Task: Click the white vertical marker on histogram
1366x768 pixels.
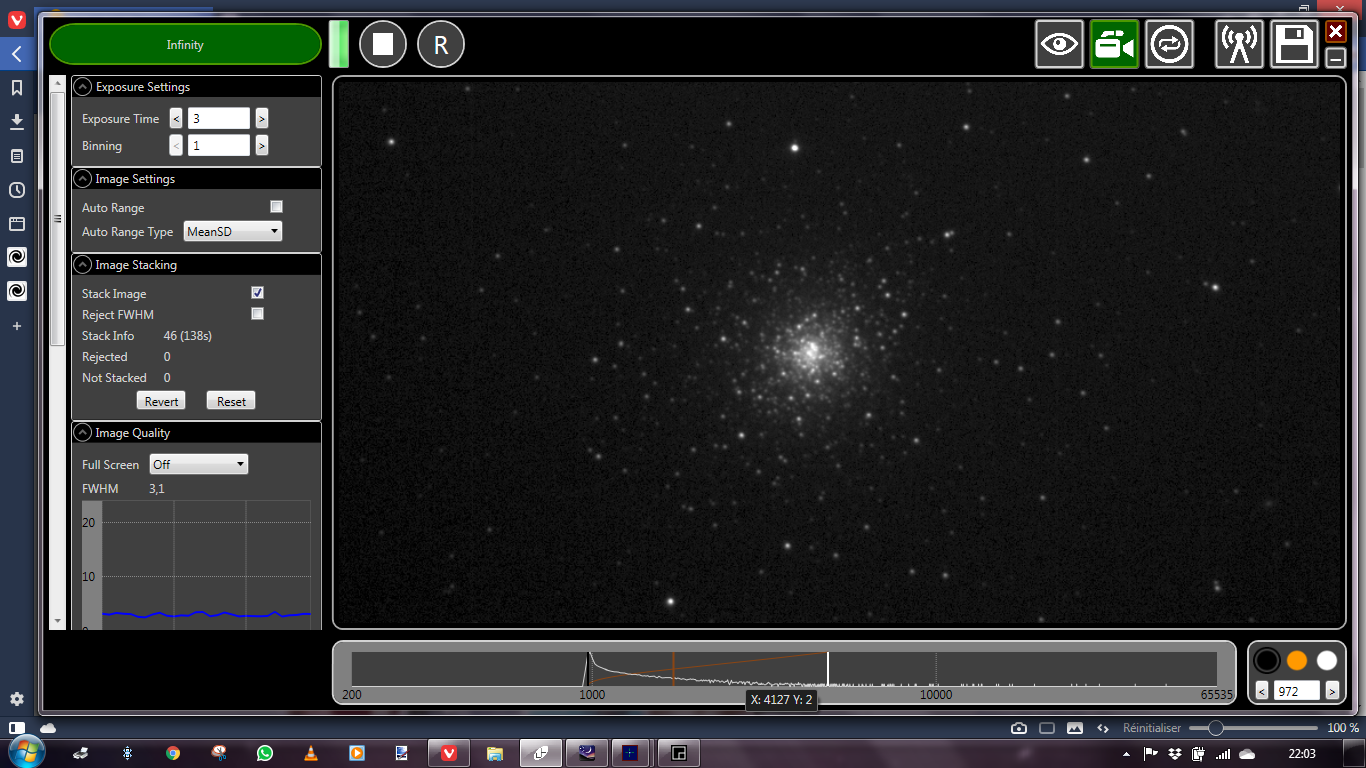Action: [827, 668]
